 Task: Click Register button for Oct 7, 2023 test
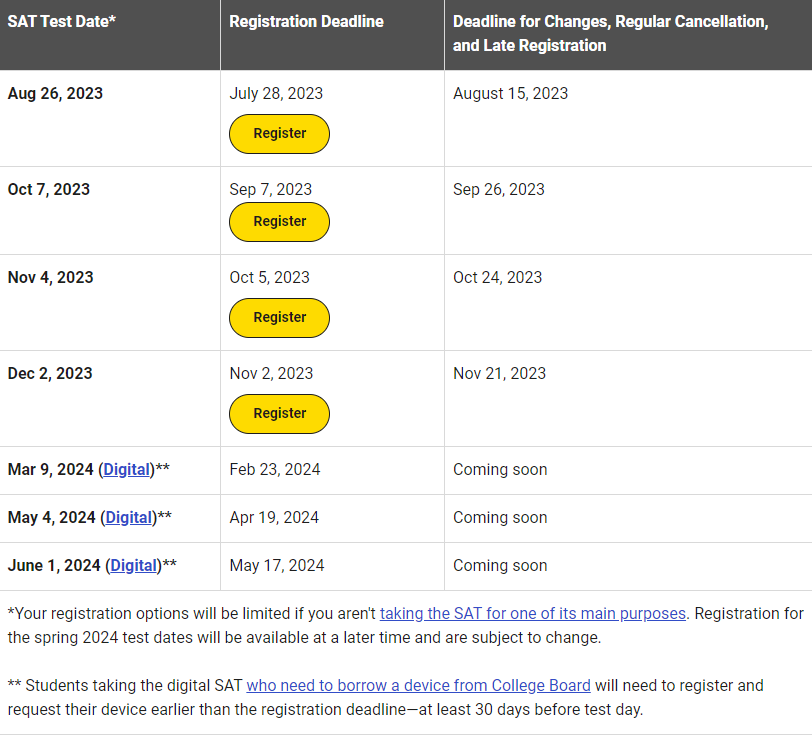click(279, 222)
